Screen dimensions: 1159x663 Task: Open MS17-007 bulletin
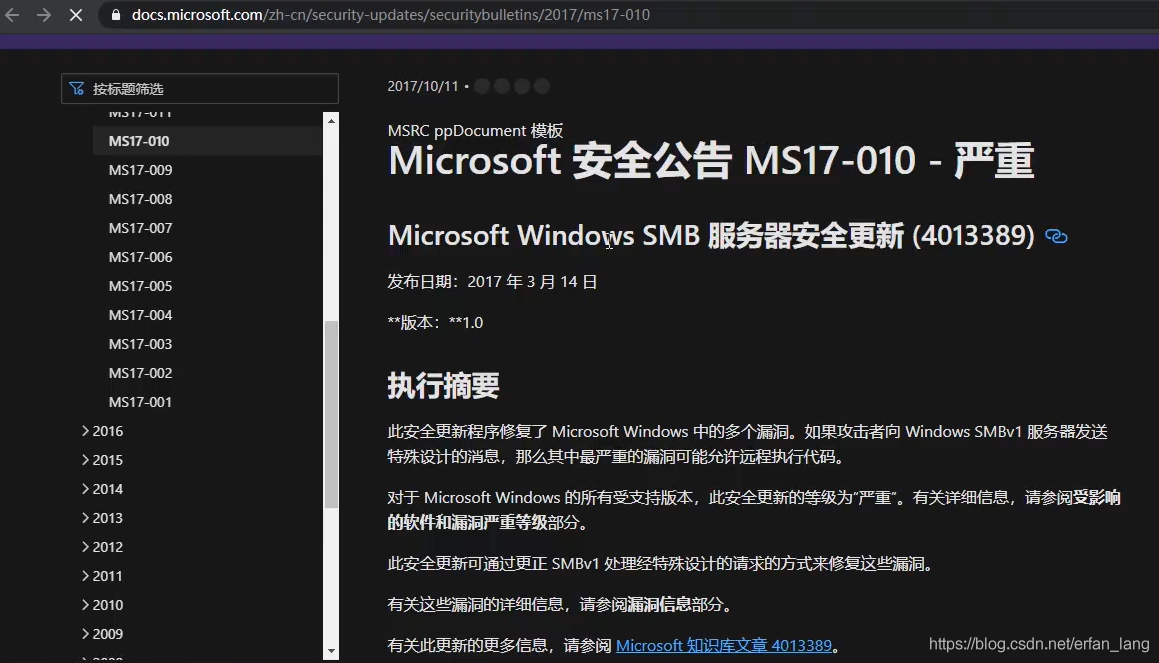click(x=140, y=228)
